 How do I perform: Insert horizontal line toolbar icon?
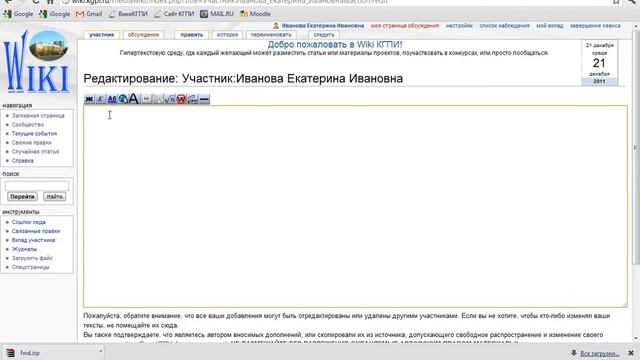(x=204, y=99)
